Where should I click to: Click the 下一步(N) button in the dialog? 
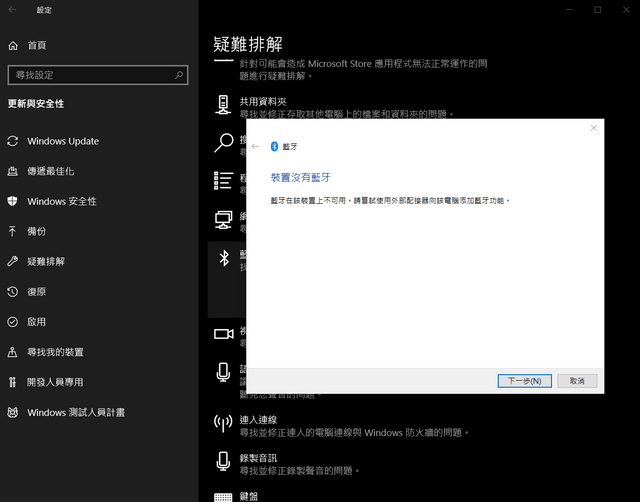(524, 381)
